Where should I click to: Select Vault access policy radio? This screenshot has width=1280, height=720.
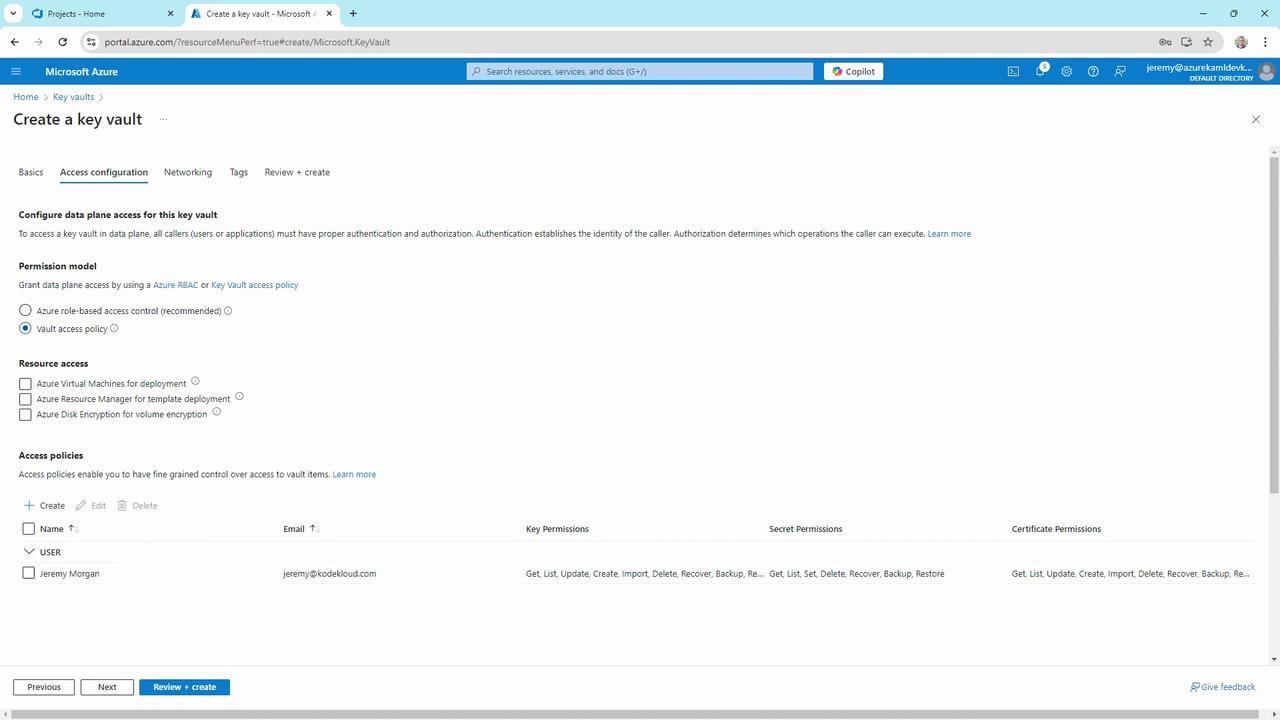coord(26,328)
